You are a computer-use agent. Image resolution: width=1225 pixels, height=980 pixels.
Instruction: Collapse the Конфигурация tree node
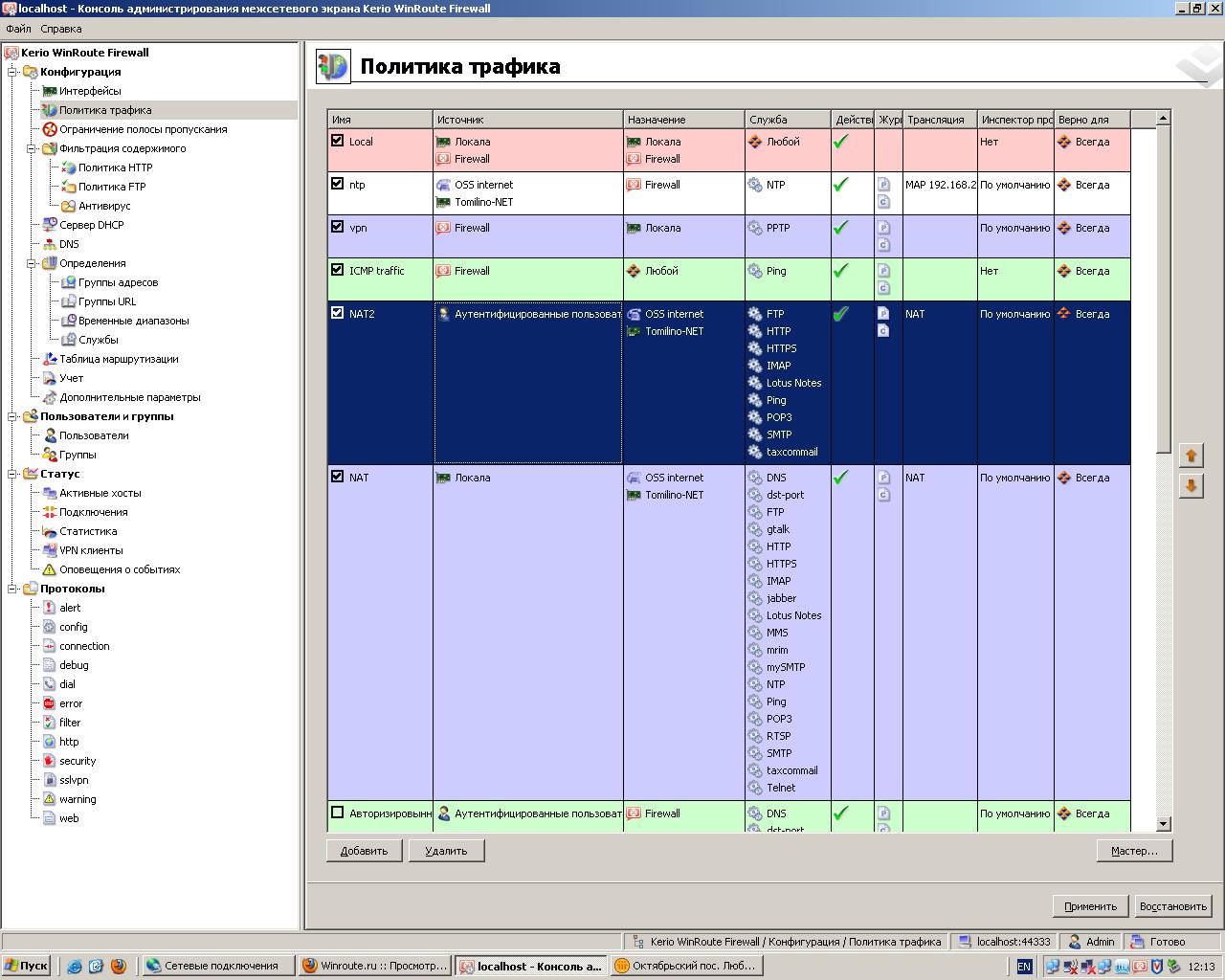13,72
